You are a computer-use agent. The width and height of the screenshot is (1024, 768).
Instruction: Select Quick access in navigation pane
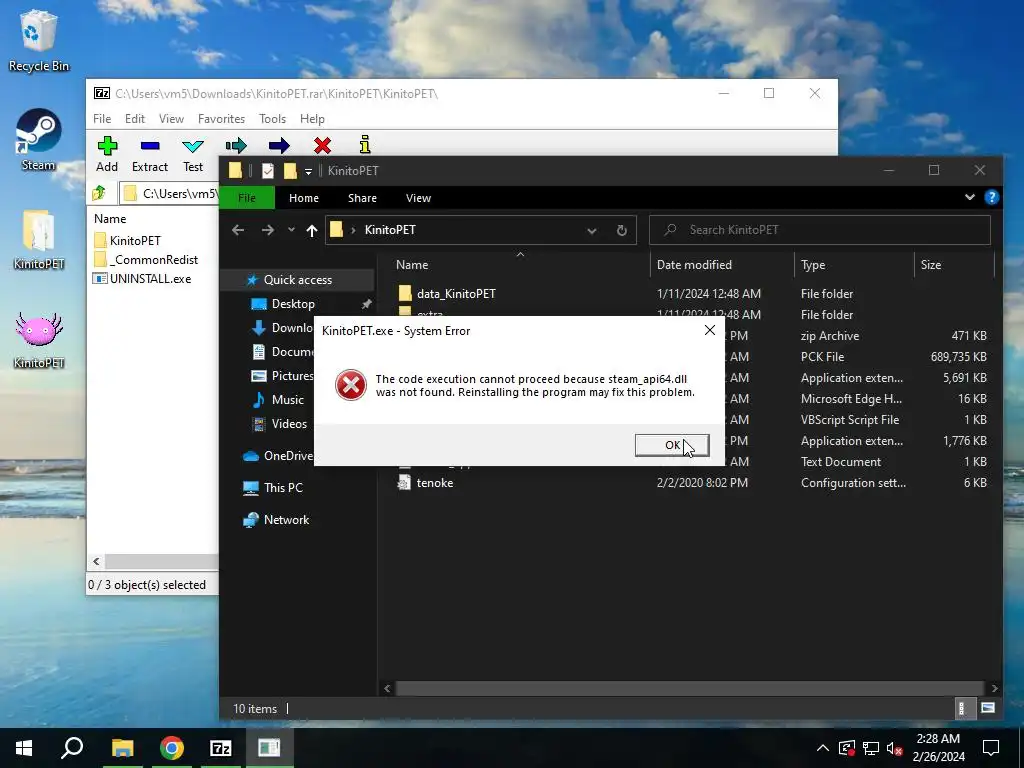click(x=297, y=280)
